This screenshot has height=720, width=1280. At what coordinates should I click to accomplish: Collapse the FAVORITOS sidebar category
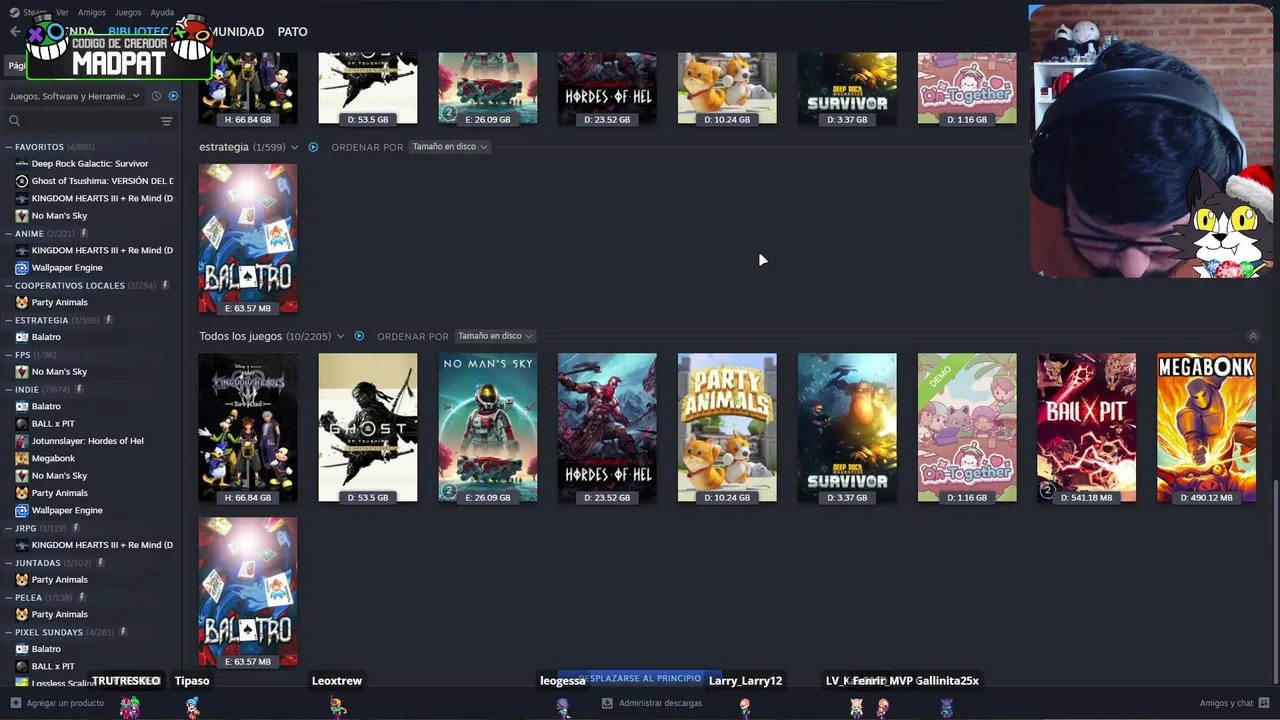point(9,147)
